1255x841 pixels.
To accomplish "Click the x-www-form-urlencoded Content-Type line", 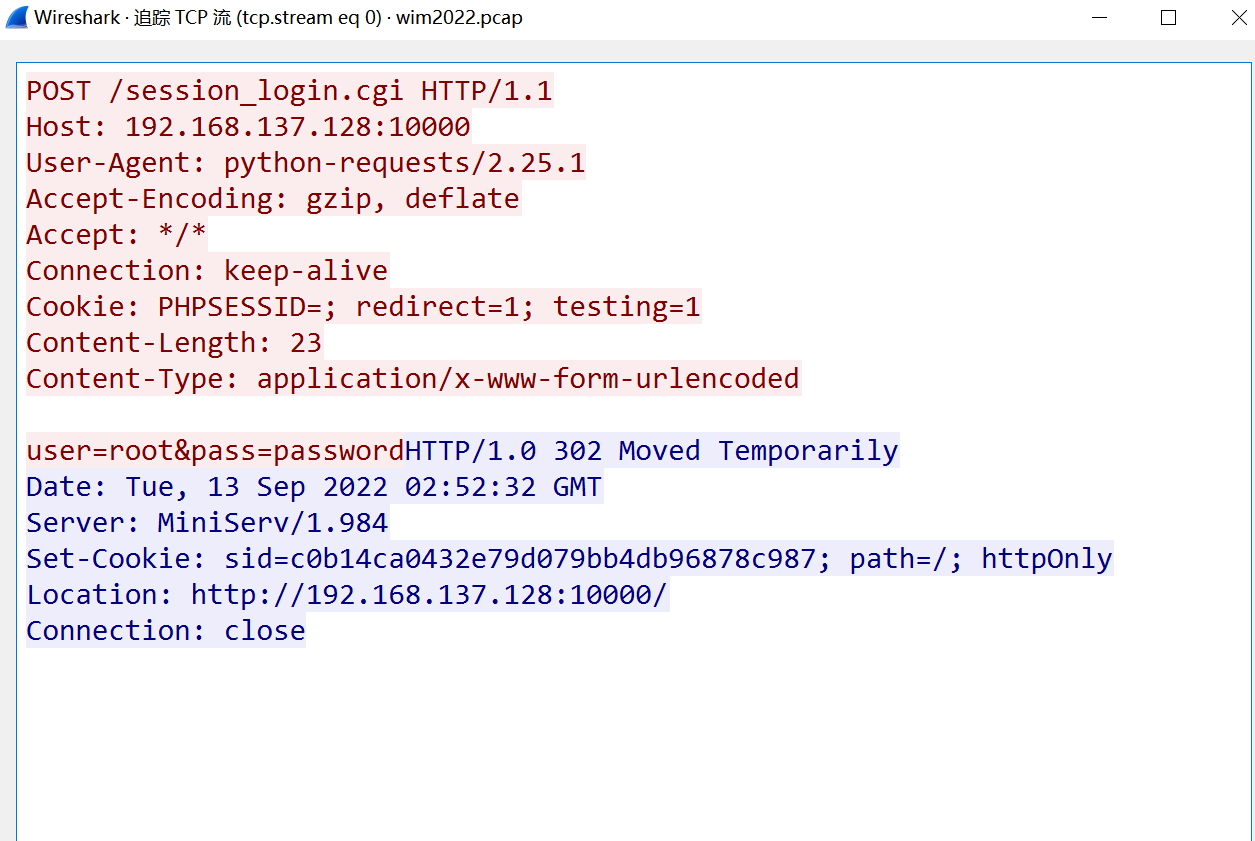I will pos(412,378).
